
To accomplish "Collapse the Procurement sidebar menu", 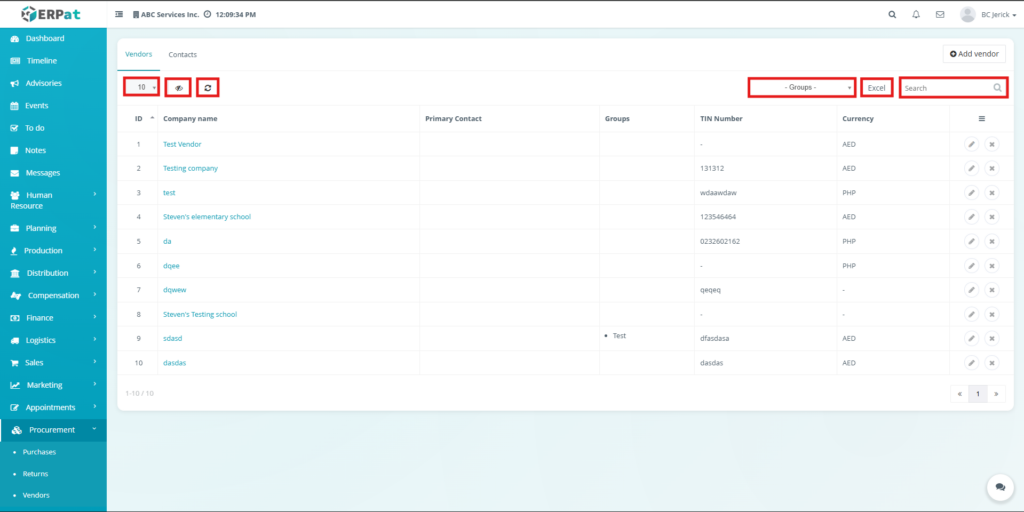I will pyautogui.click(x=54, y=430).
